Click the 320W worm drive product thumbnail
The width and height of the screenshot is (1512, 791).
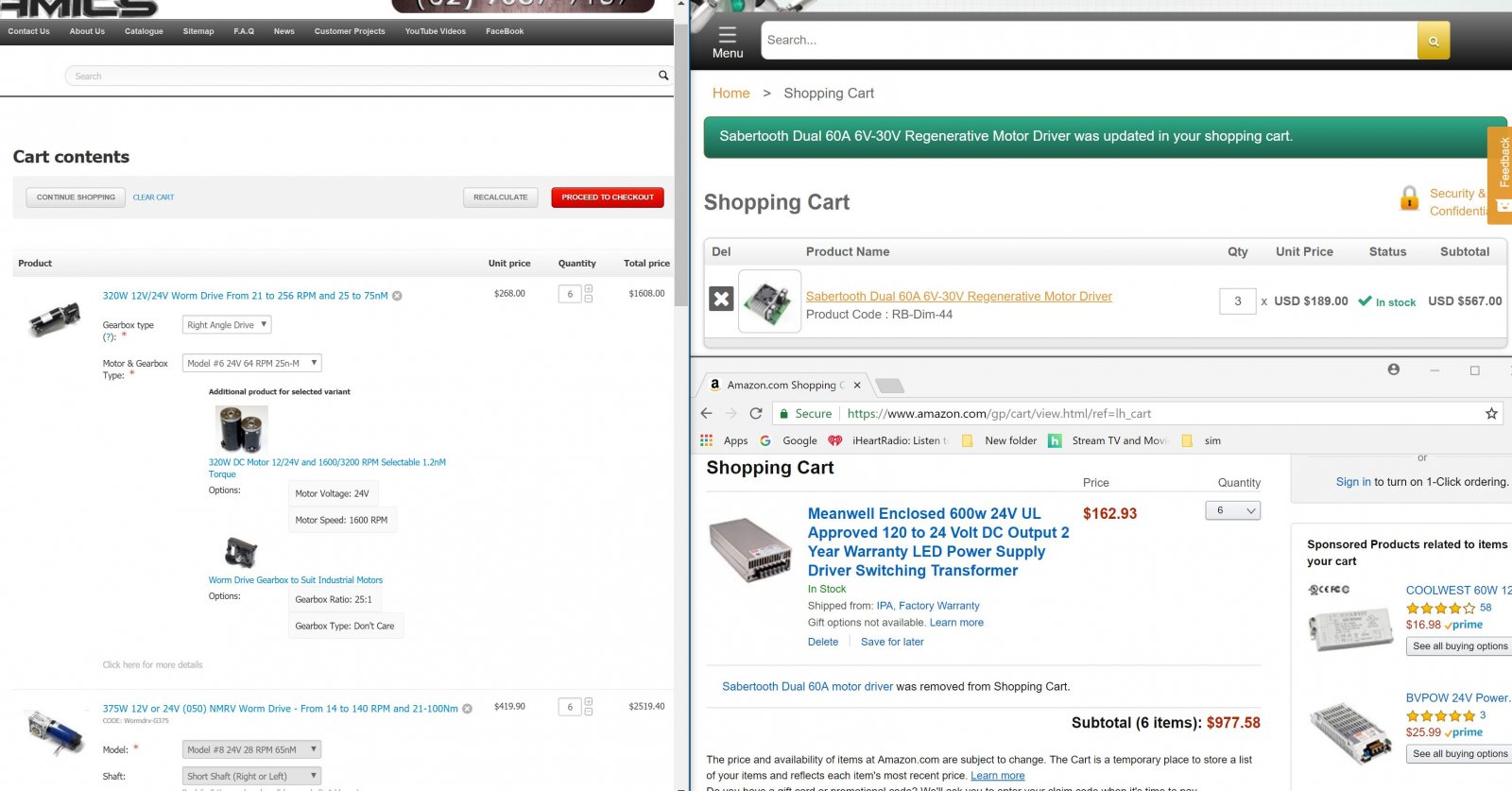click(55, 319)
